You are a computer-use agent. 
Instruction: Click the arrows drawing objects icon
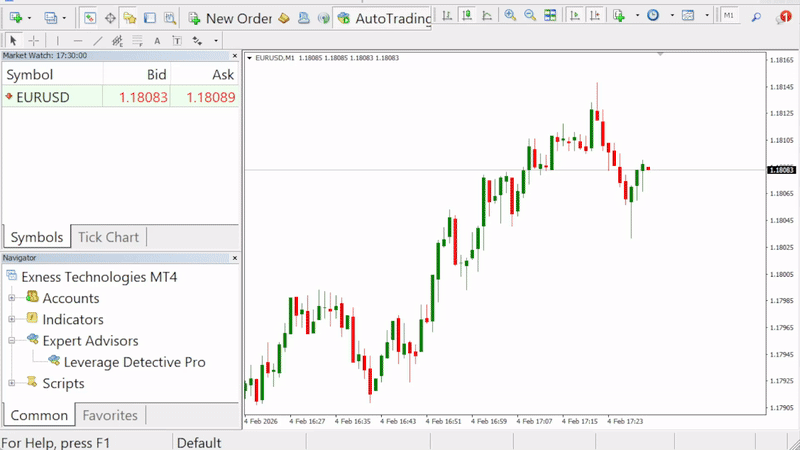coord(197,40)
